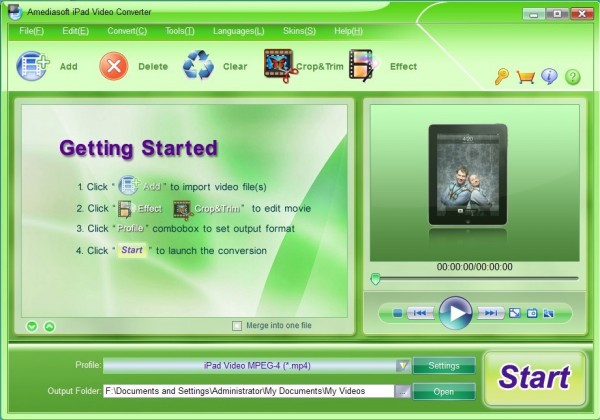This screenshot has height=420, width=600.
Task: Open the Skins menu
Action: [299, 31]
